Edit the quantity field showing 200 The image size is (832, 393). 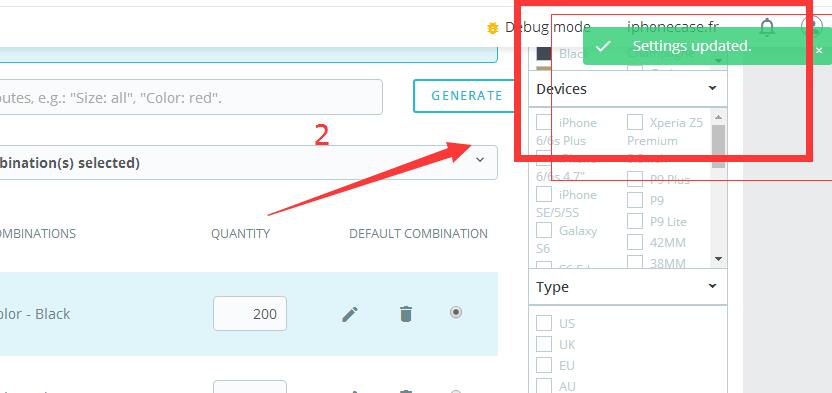pyautogui.click(x=250, y=313)
